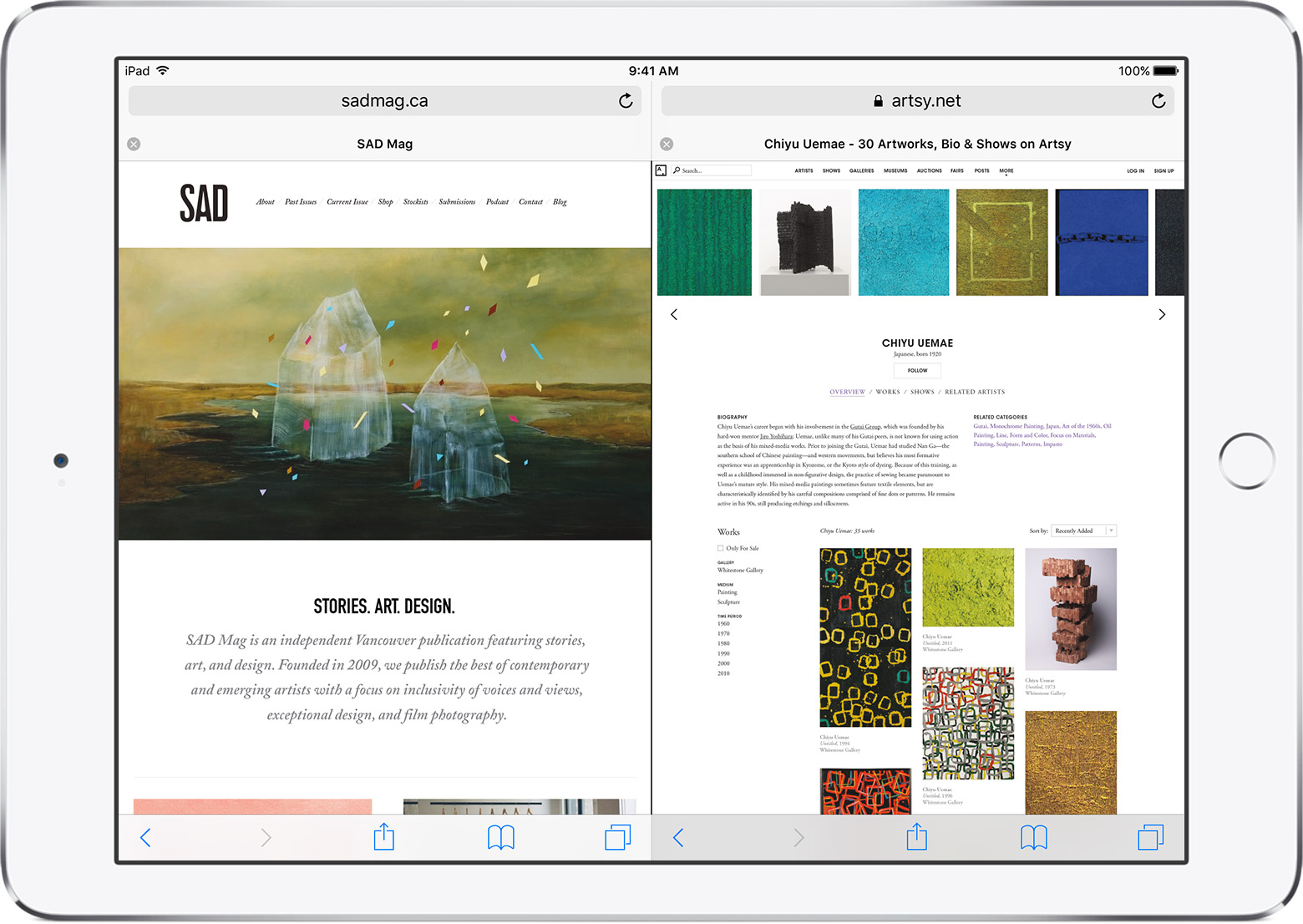
Task: Go back in the right Safari pane
Action: [678, 837]
